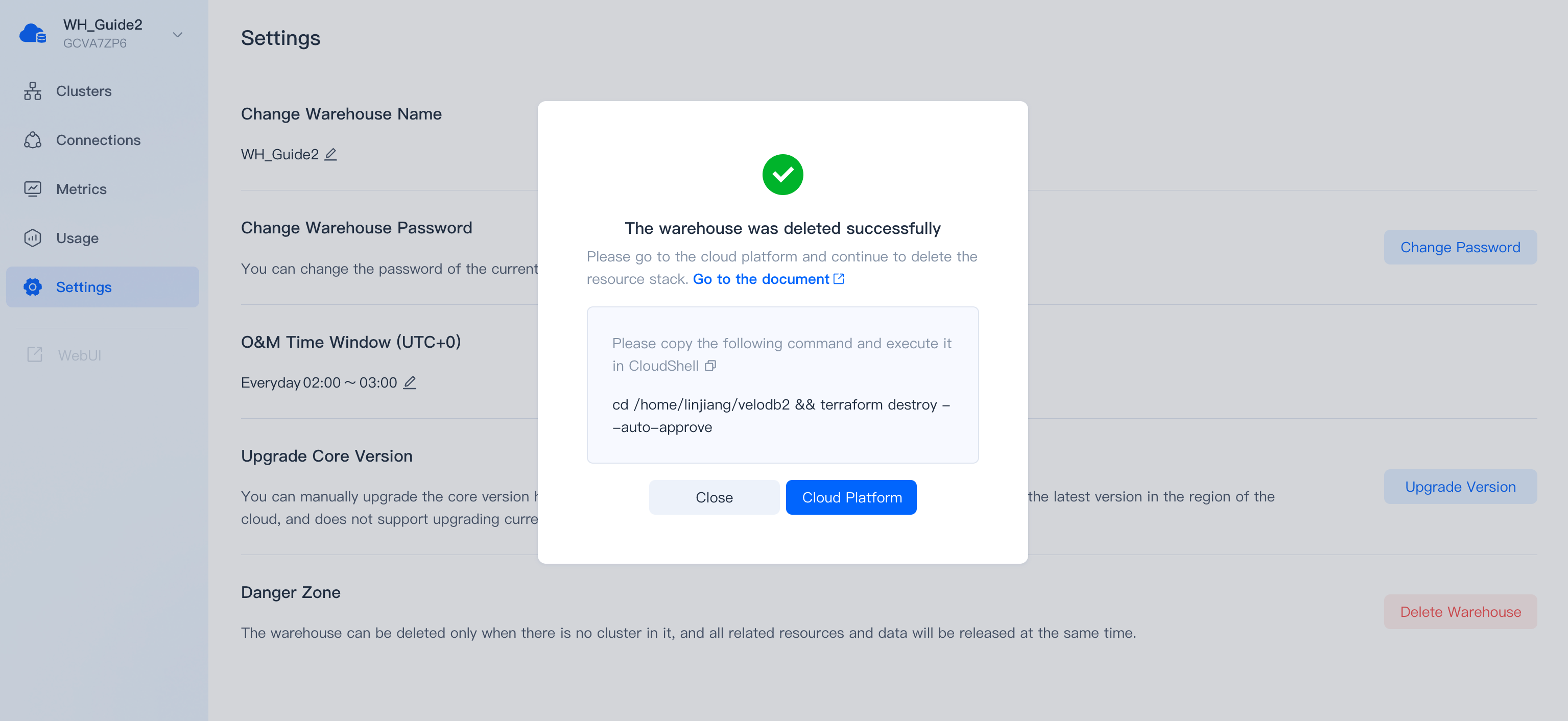Click the Upgrade Version button
This screenshot has height=721, width=1568.
point(1460,487)
